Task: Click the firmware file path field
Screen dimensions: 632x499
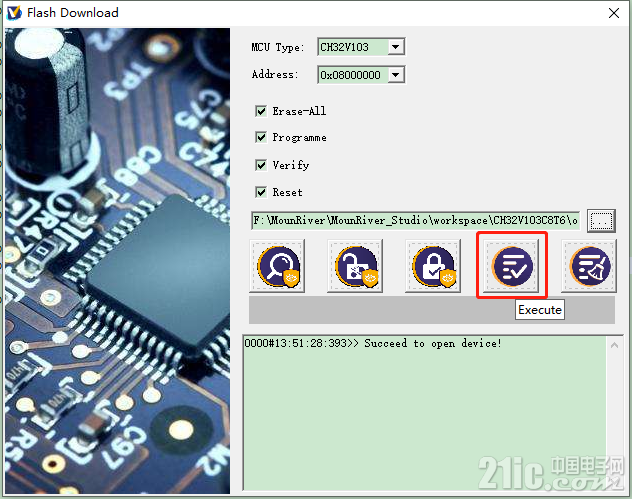Action: pos(416,220)
